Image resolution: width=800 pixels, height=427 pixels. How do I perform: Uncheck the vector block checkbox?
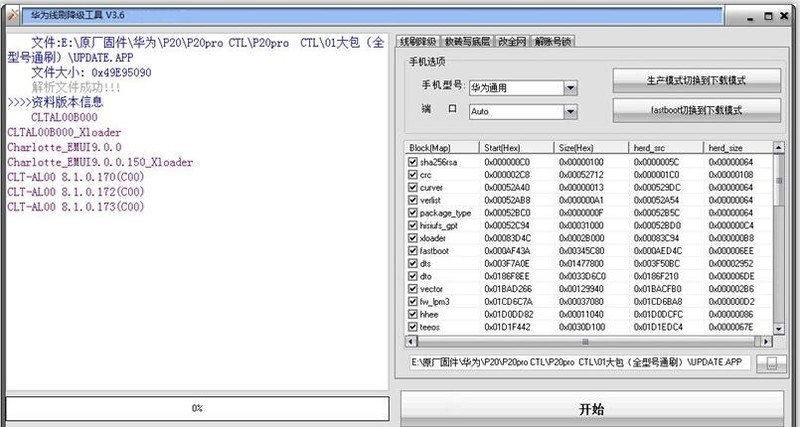tap(413, 289)
